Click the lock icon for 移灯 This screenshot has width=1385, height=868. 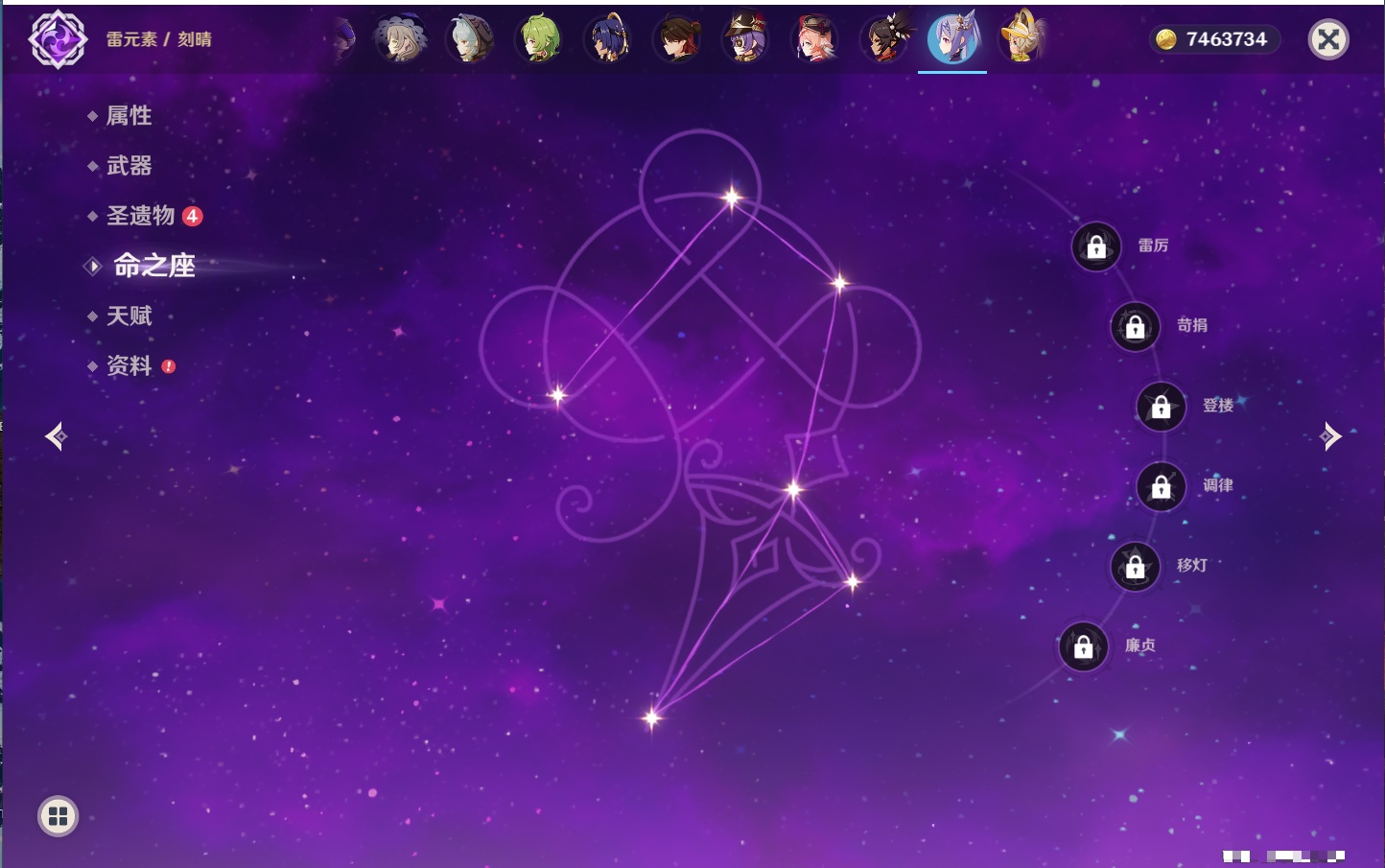tap(1136, 566)
